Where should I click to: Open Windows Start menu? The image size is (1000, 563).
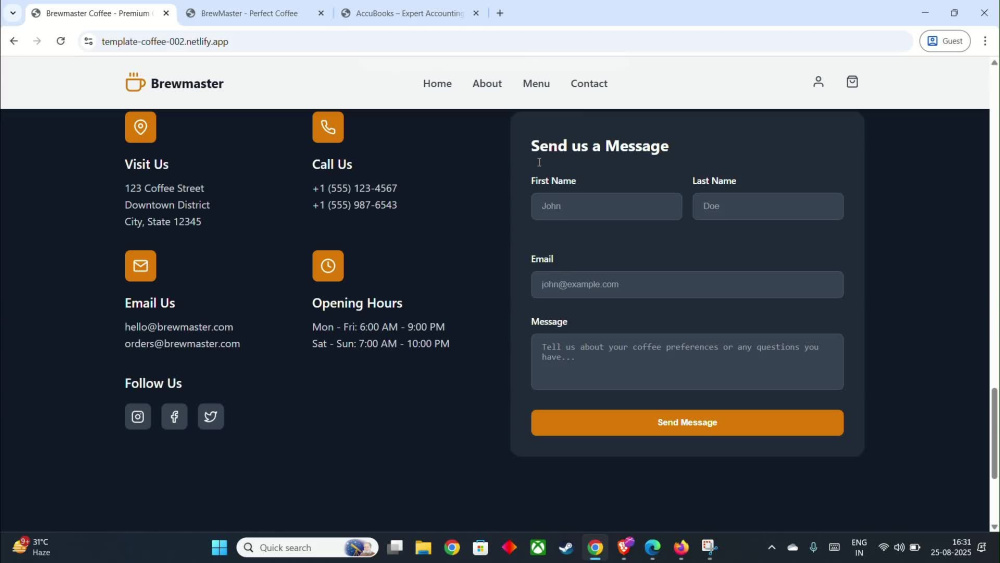[219, 547]
